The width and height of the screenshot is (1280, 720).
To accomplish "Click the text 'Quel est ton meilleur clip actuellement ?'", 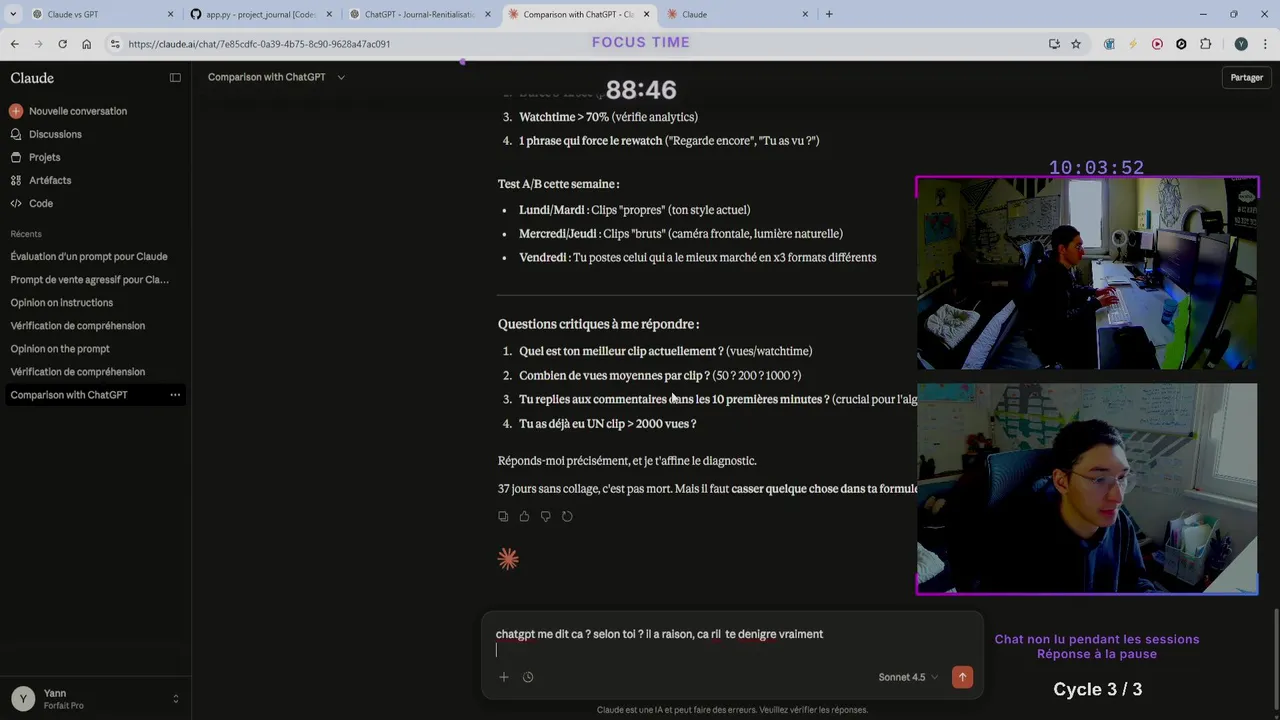I will pyautogui.click(x=621, y=351).
